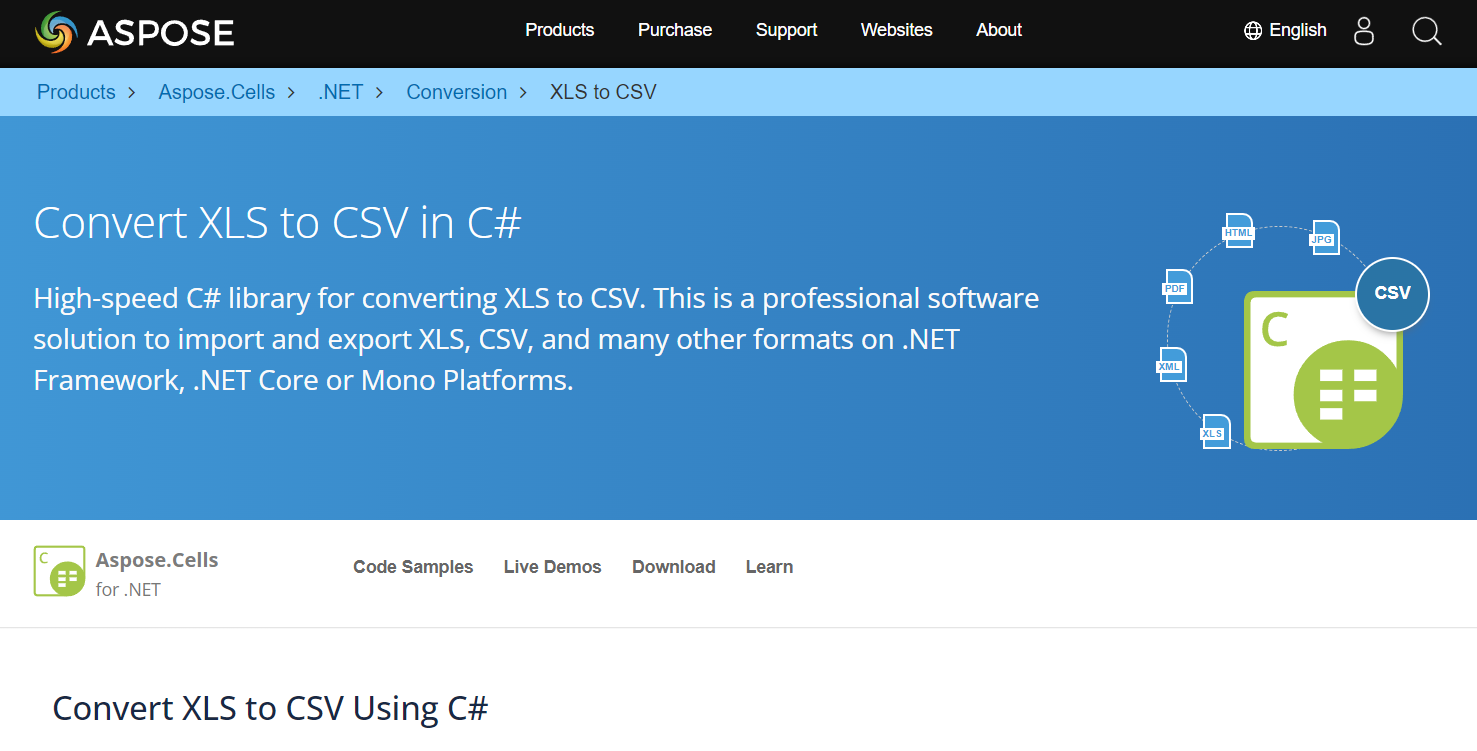Click Download for Aspose.Cells
Screen dimensions: 1477x751
(673, 567)
